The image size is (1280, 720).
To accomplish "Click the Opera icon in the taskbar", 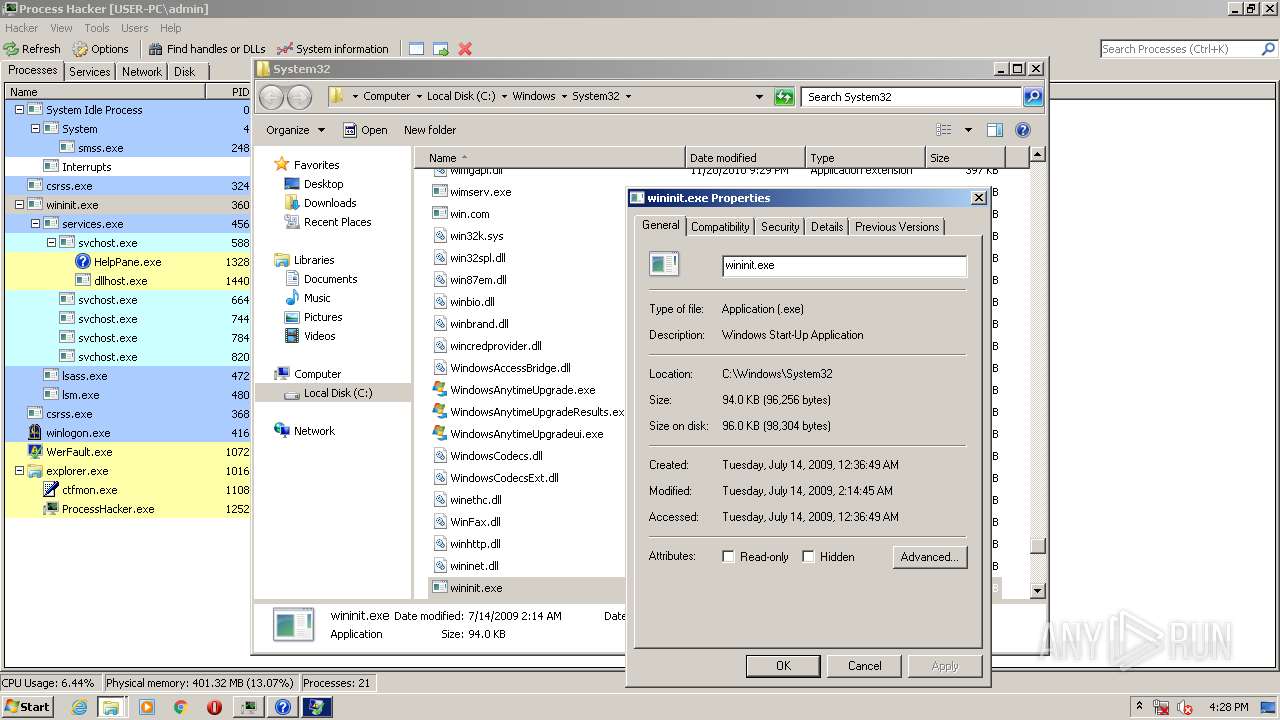I will [x=214, y=707].
